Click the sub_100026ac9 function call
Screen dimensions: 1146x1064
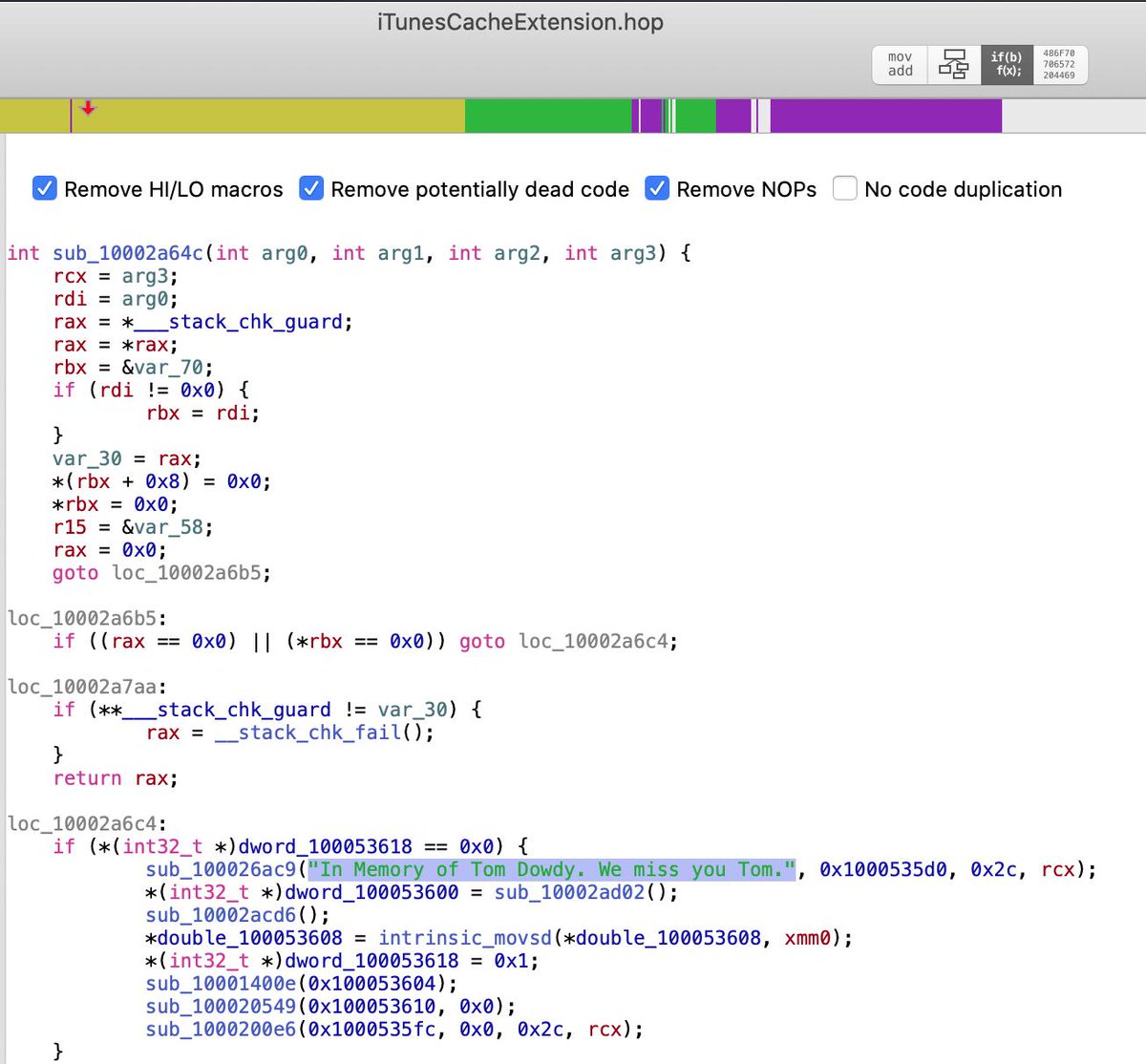[221, 870]
